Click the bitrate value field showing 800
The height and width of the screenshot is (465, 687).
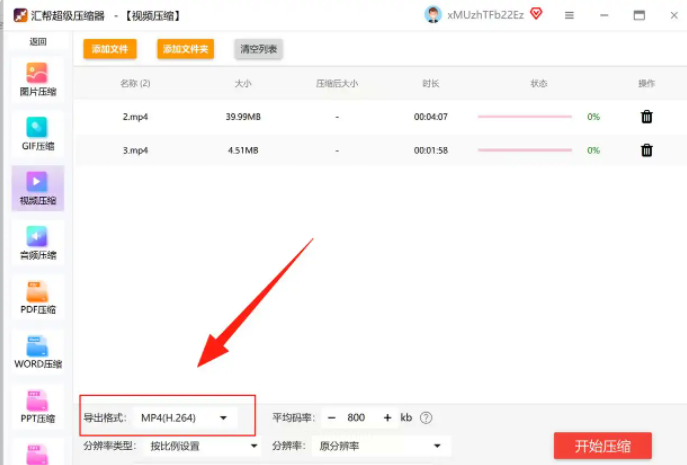tap(356, 418)
